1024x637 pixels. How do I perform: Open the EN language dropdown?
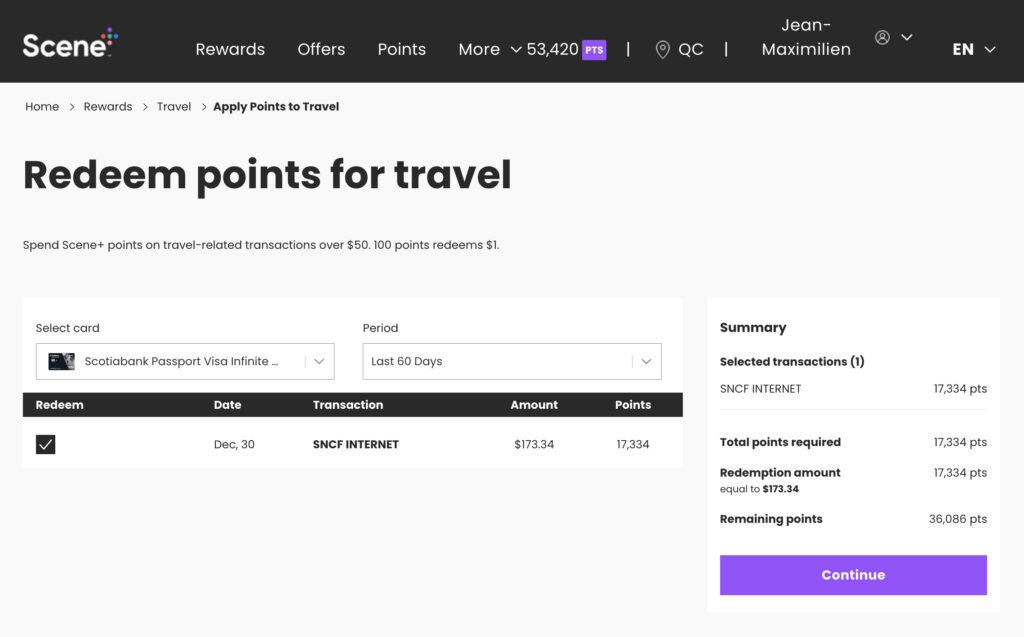pos(972,48)
